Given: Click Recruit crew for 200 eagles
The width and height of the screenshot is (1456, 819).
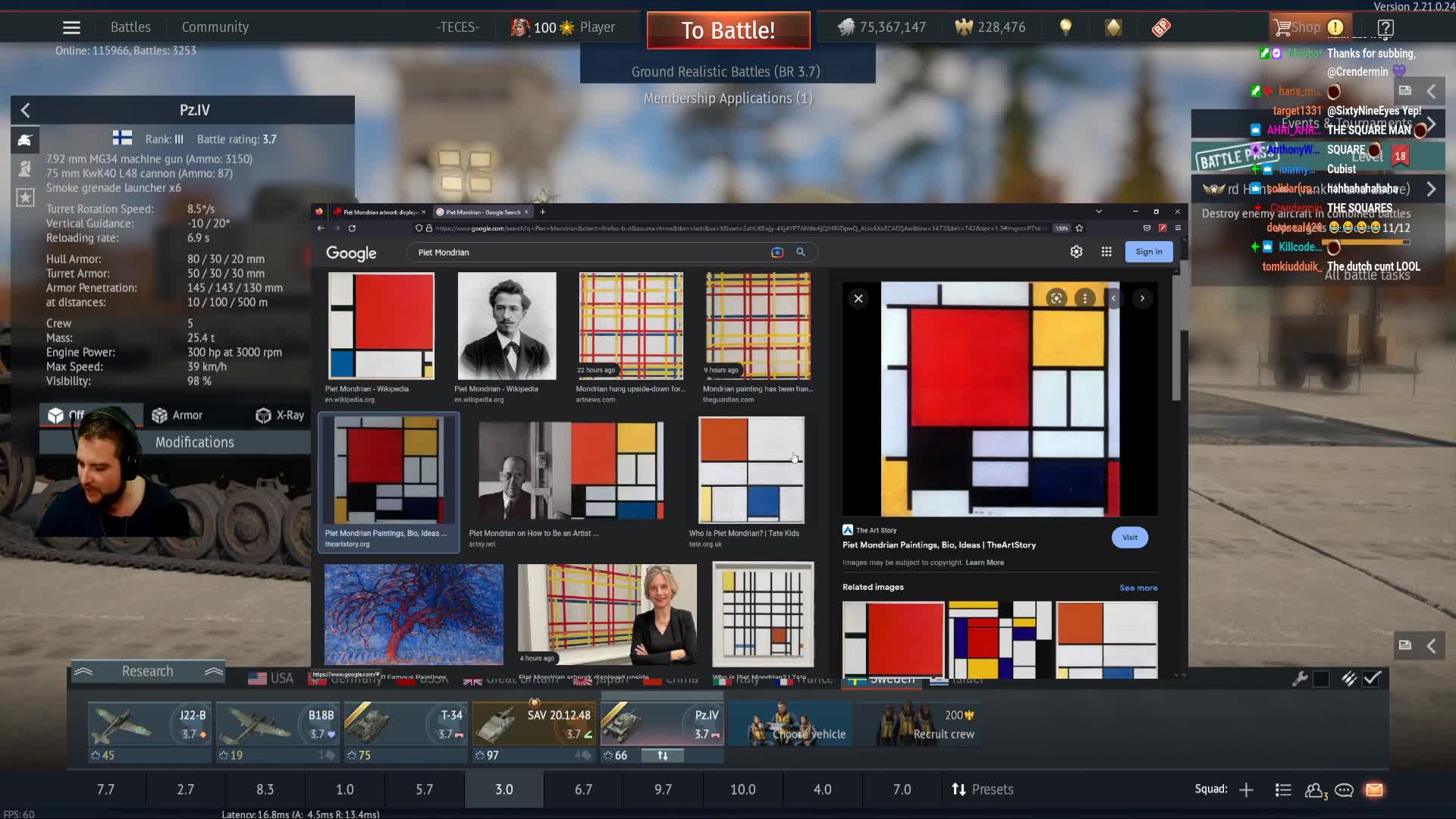Looking at the screenshot, I should tap(919, 724).
